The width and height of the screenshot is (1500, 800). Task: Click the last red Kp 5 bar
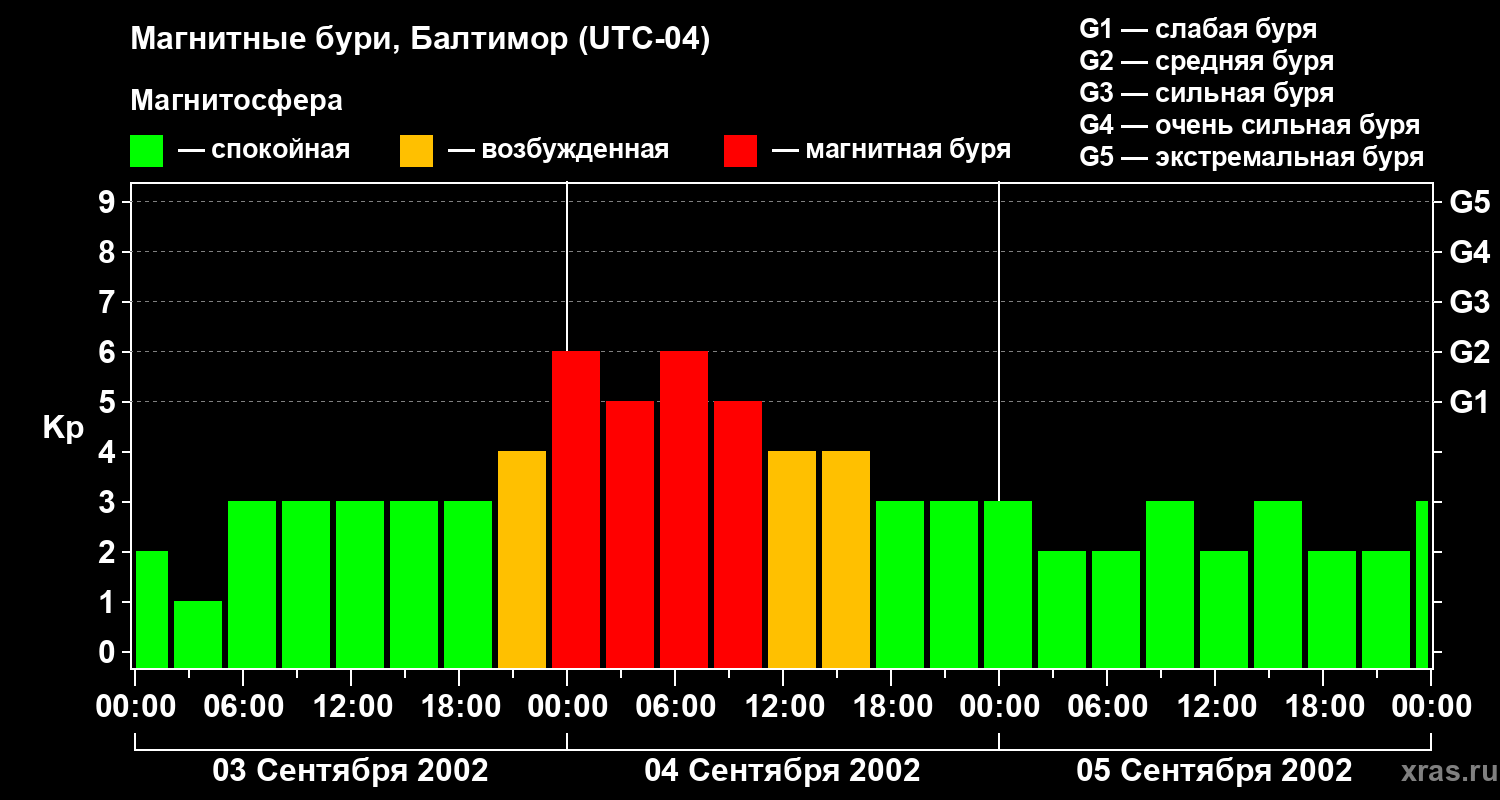pyautogui.click(x=738, y=535)
